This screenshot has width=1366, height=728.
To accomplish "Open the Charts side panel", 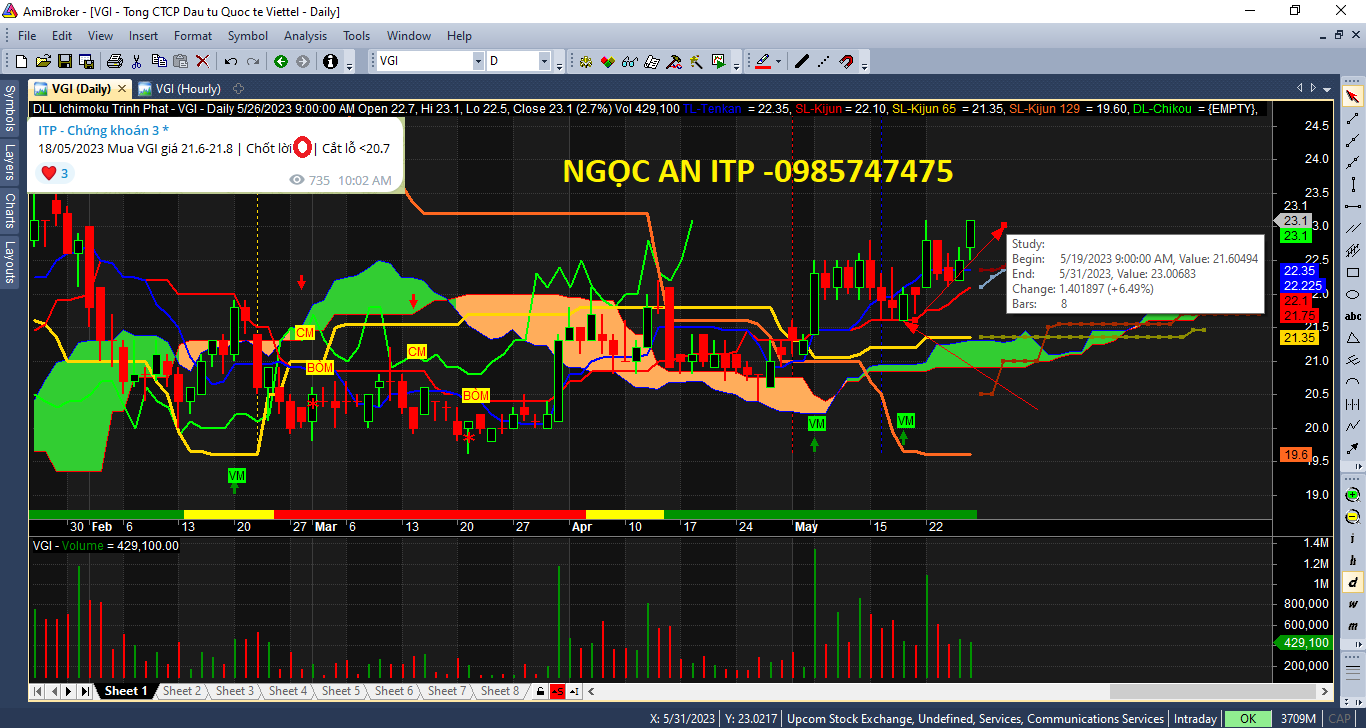I will point(10,210).
